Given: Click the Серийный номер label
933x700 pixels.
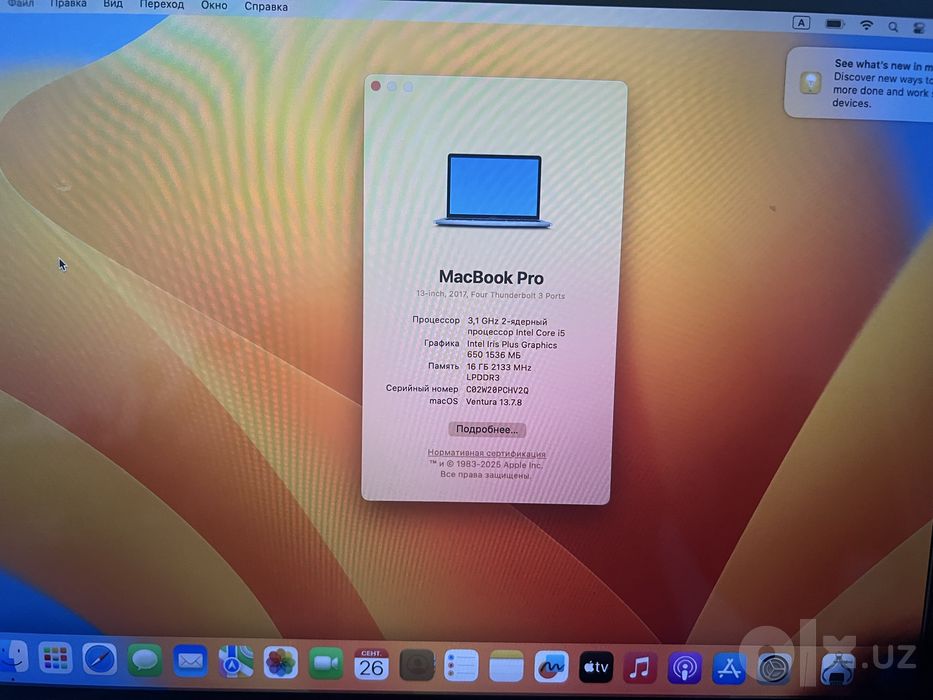Looking at the screenshot, I should pos(422,388).
